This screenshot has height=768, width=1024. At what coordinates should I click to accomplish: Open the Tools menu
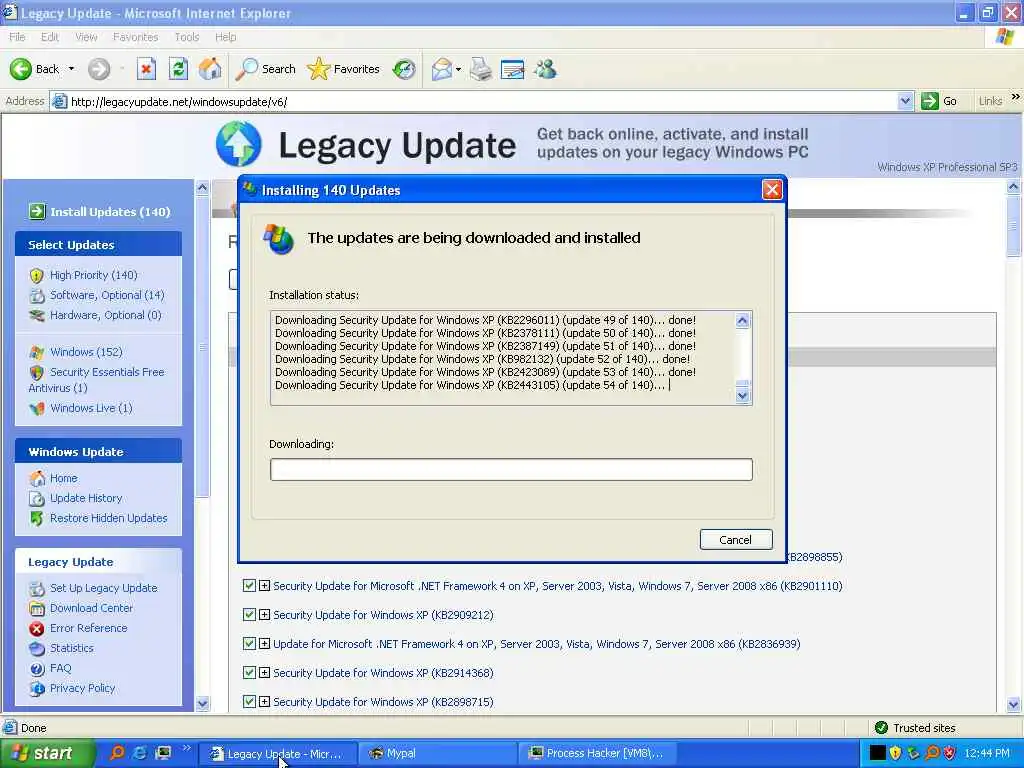pos(187,37)
